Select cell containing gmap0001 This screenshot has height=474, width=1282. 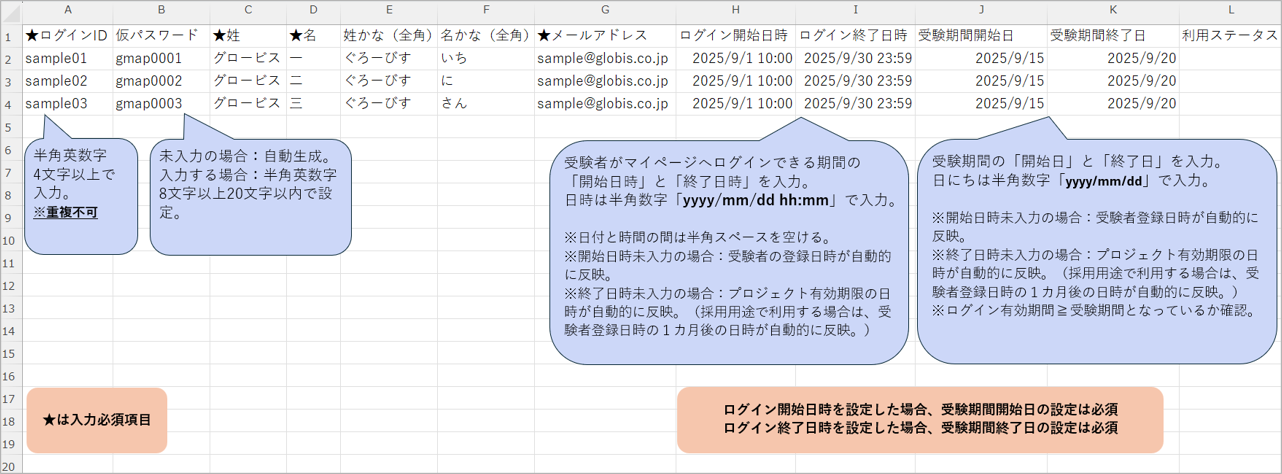point(161,58)
